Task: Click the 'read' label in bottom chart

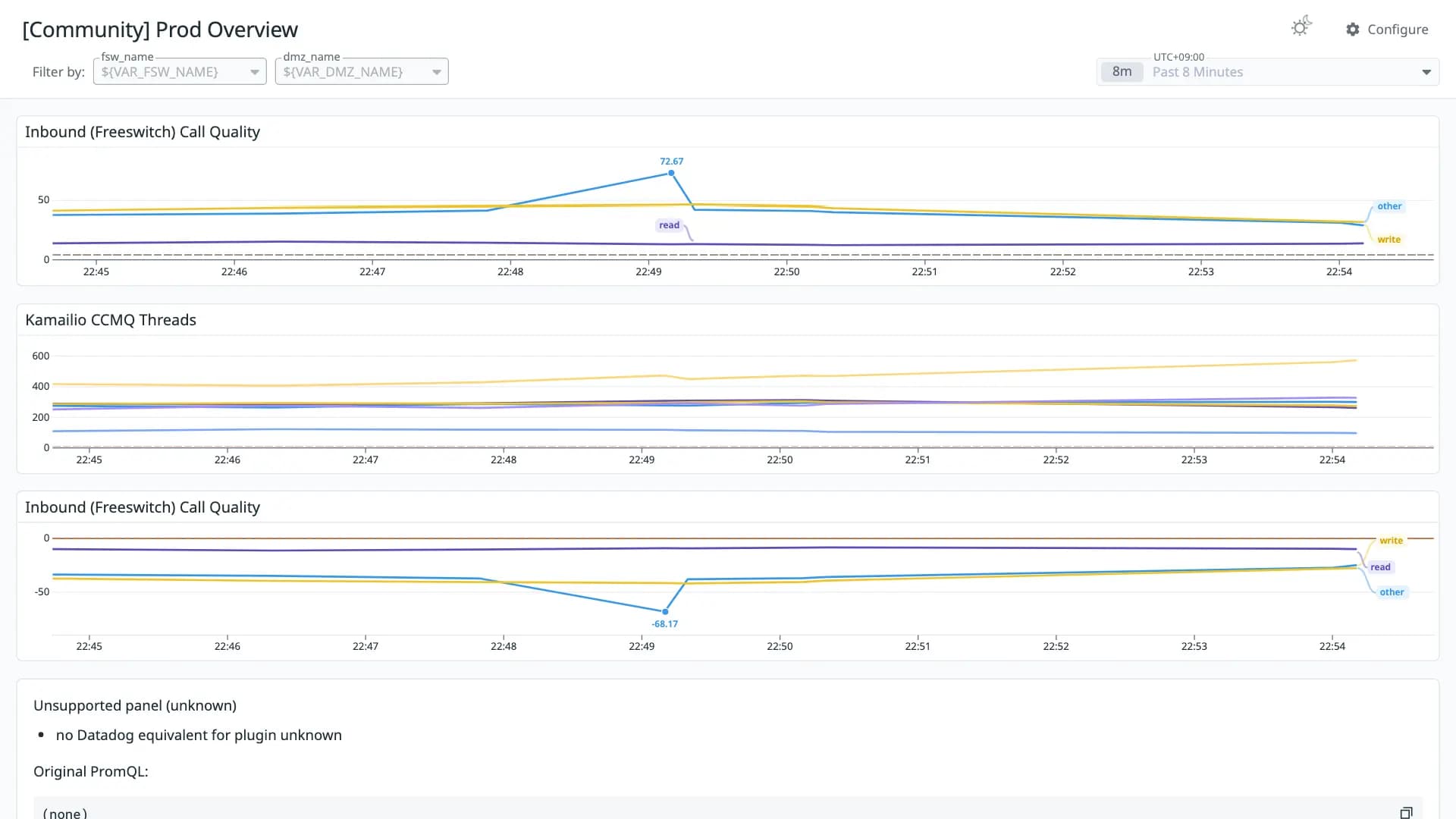Action: coord(1380,567)
